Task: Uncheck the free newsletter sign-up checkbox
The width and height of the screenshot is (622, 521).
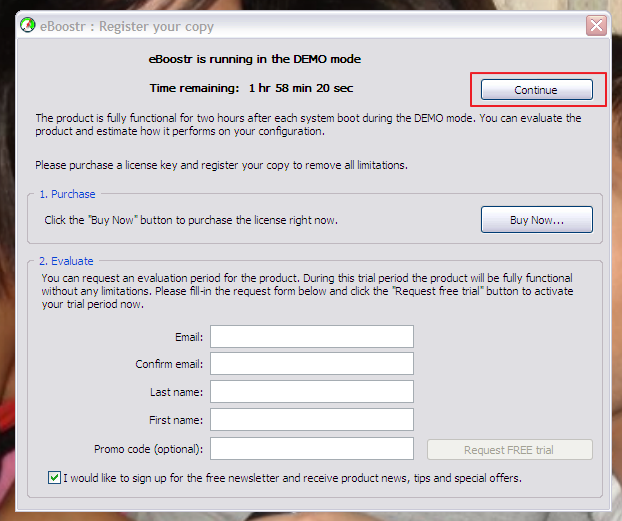Action: pos(54,477)
